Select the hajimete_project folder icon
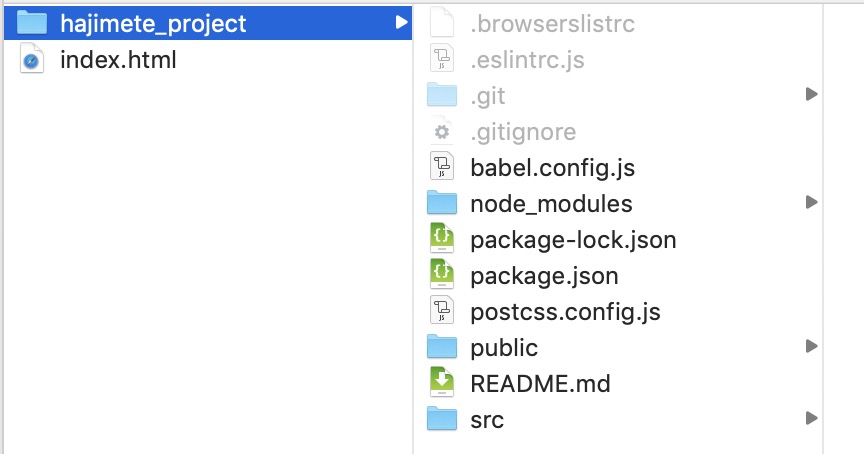Screen dimensions: 864x454 (x=31, y=23)
